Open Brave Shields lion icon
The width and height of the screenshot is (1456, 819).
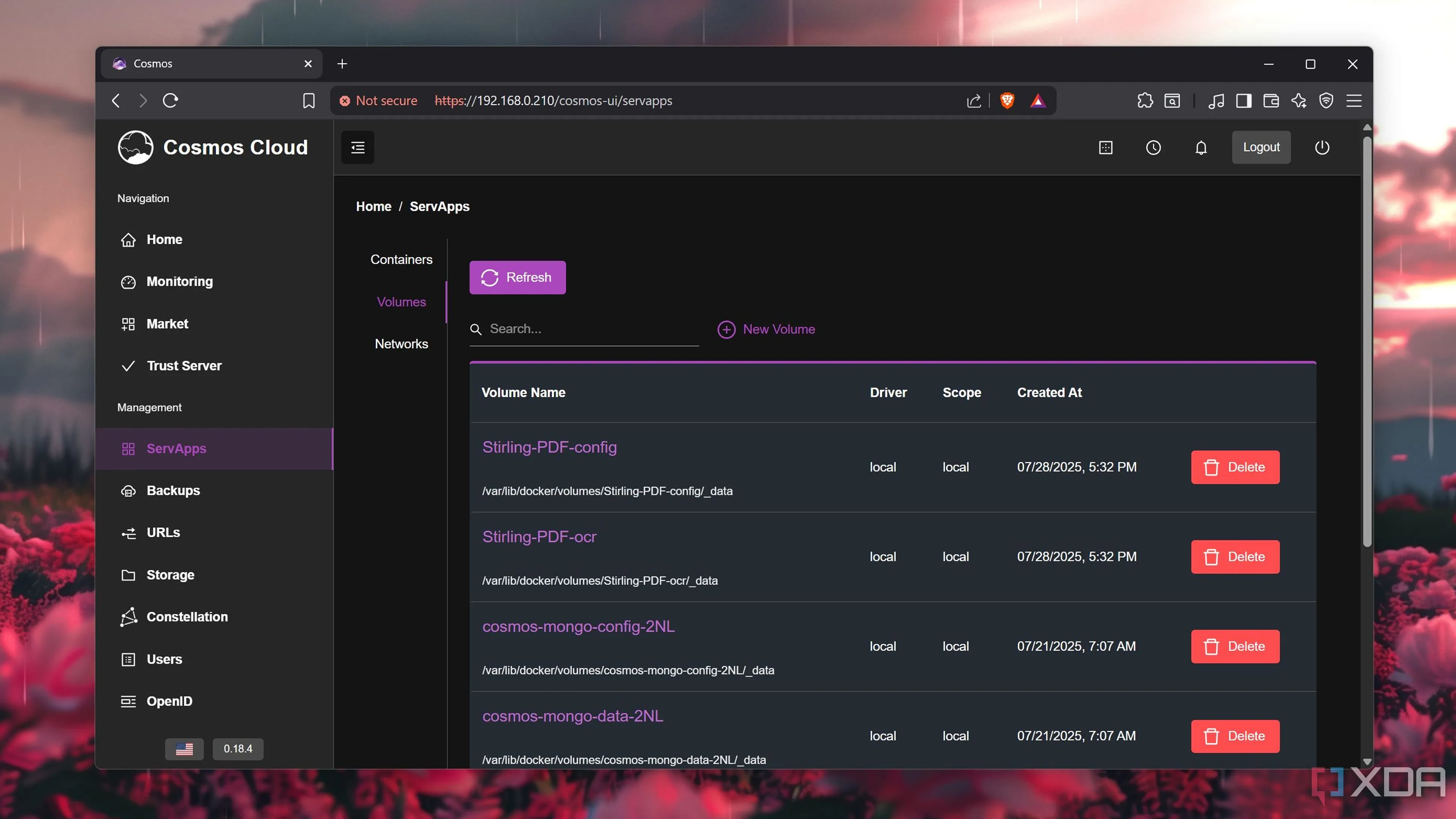[1007, 100]
